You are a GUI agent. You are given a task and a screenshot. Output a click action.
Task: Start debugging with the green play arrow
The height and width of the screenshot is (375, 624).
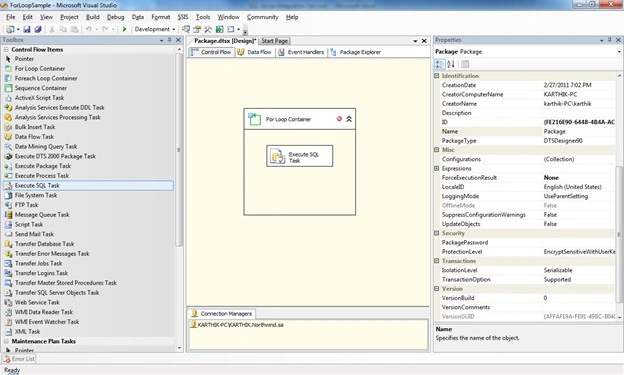pos(125,29)
